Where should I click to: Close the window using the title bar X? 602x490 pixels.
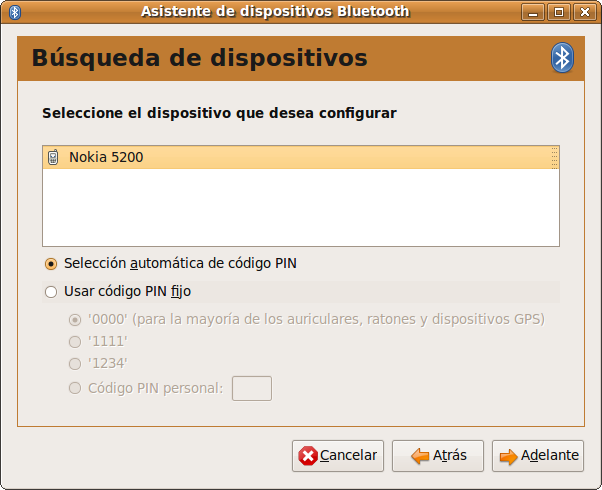583,12
